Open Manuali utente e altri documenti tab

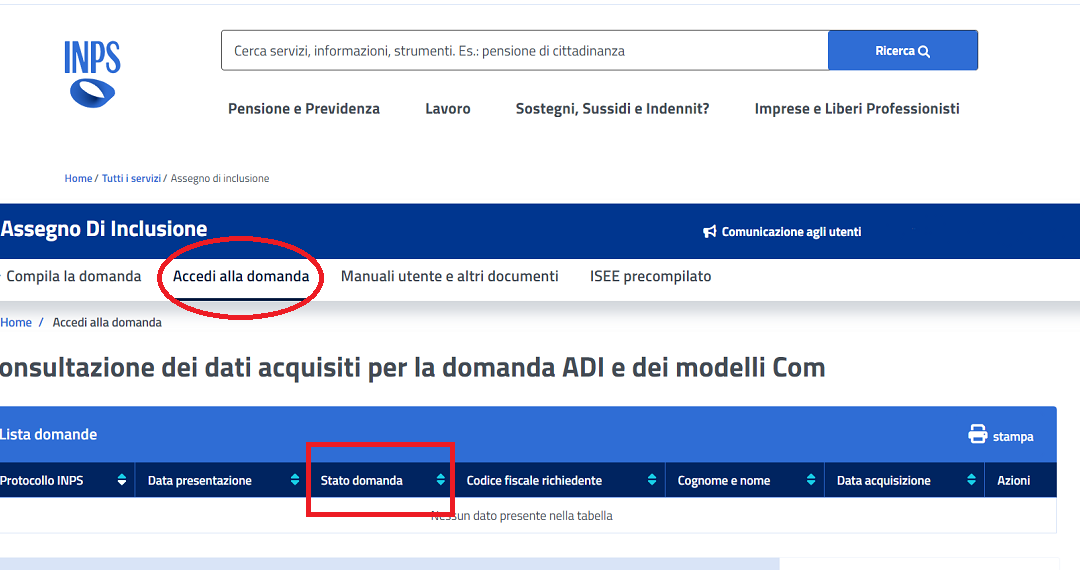pyautogui.click(x=450, y=276)
